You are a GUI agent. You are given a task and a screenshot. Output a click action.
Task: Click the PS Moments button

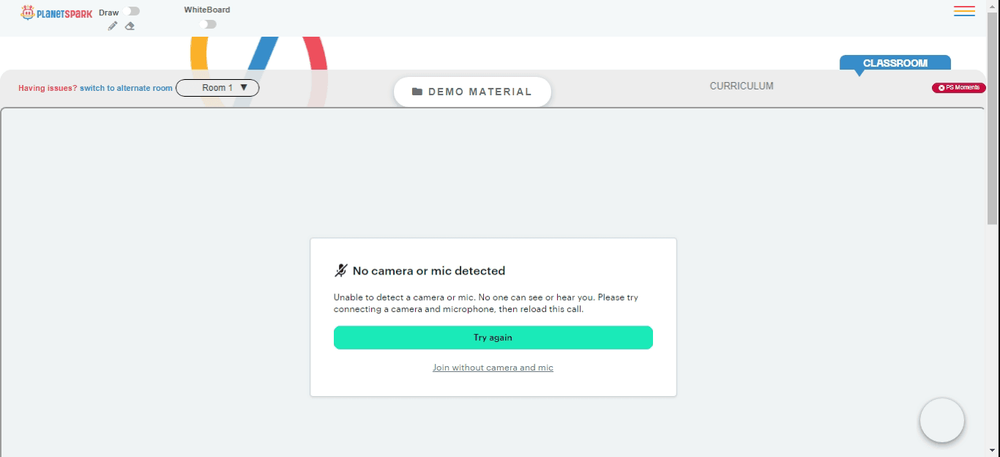tap(959, 88)
